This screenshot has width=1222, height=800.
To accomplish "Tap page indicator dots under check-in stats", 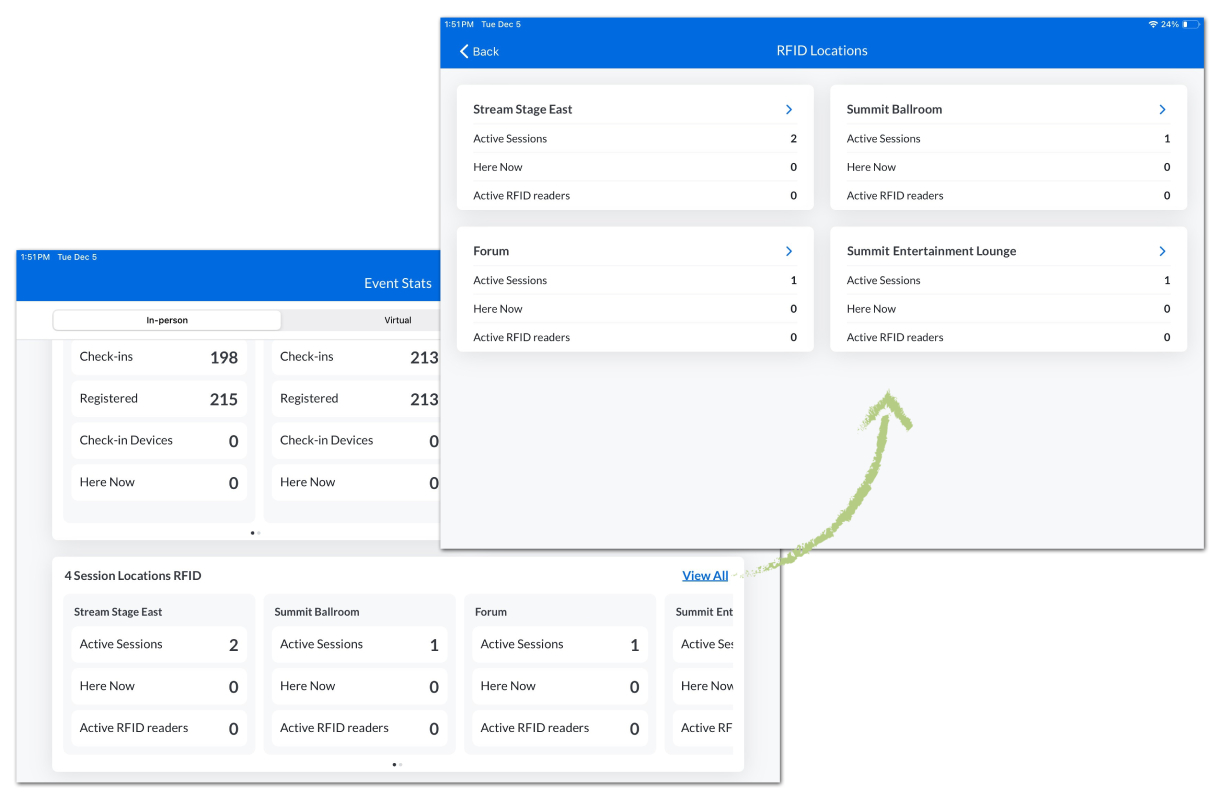I will point(256,533).
